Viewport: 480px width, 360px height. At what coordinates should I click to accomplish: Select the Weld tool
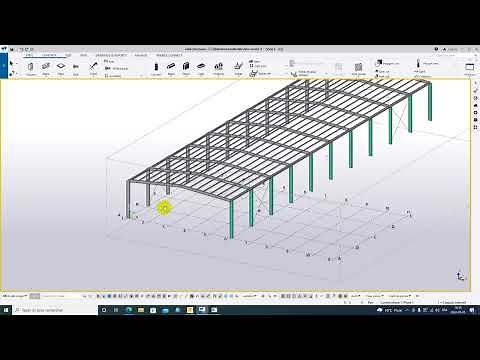point(93,68)
